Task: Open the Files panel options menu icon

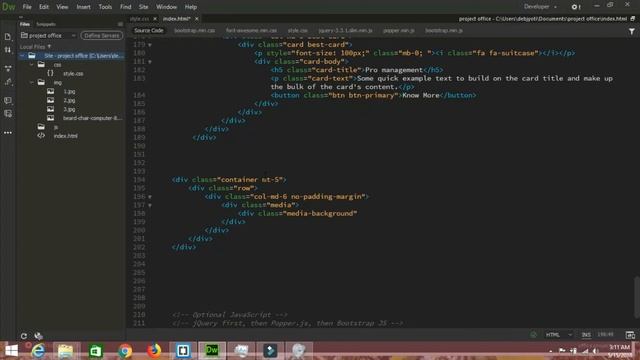Action: [120, 24]
